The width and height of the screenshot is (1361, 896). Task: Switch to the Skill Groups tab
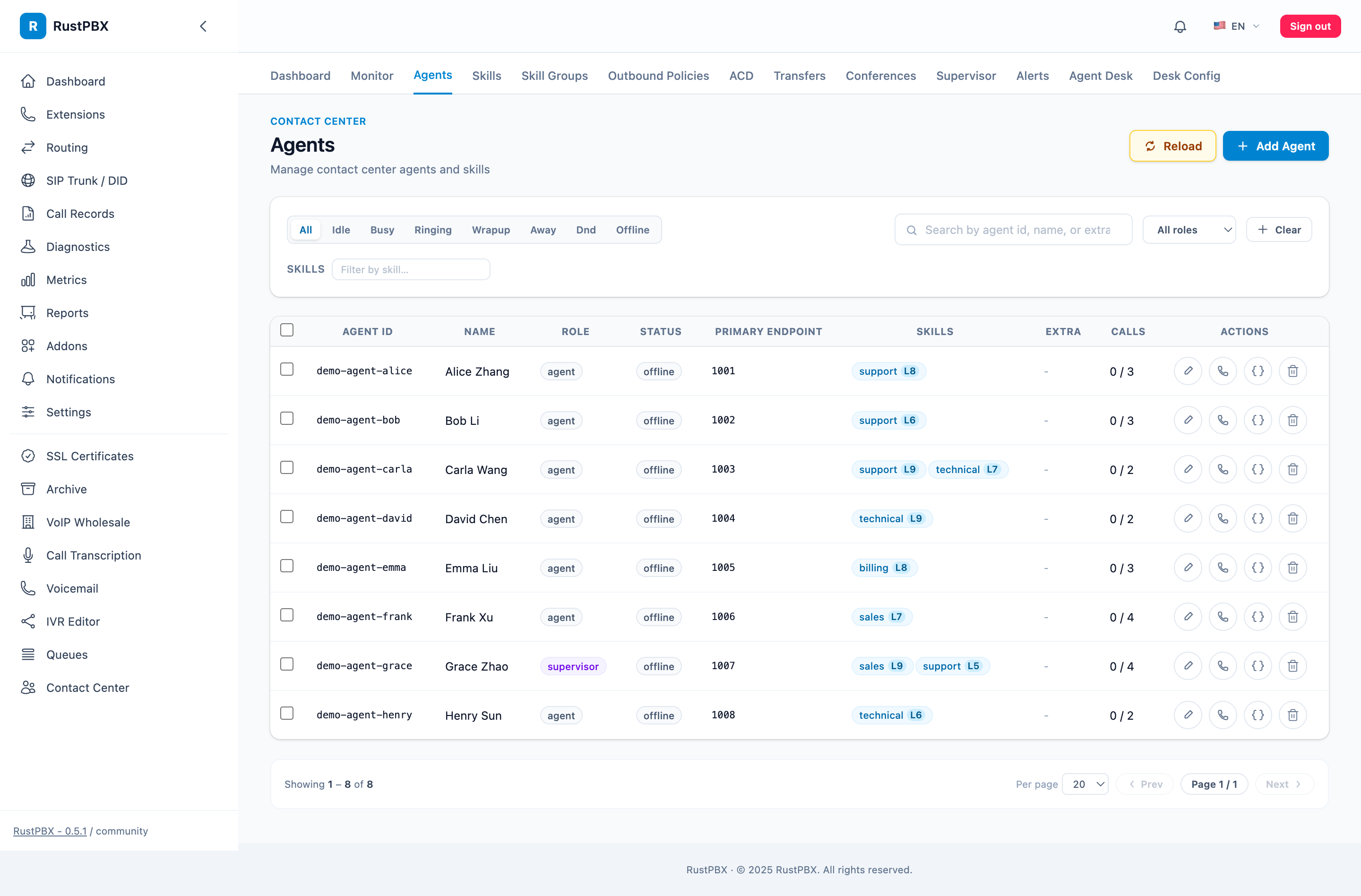pyautogui.click(x=554, y=76)
